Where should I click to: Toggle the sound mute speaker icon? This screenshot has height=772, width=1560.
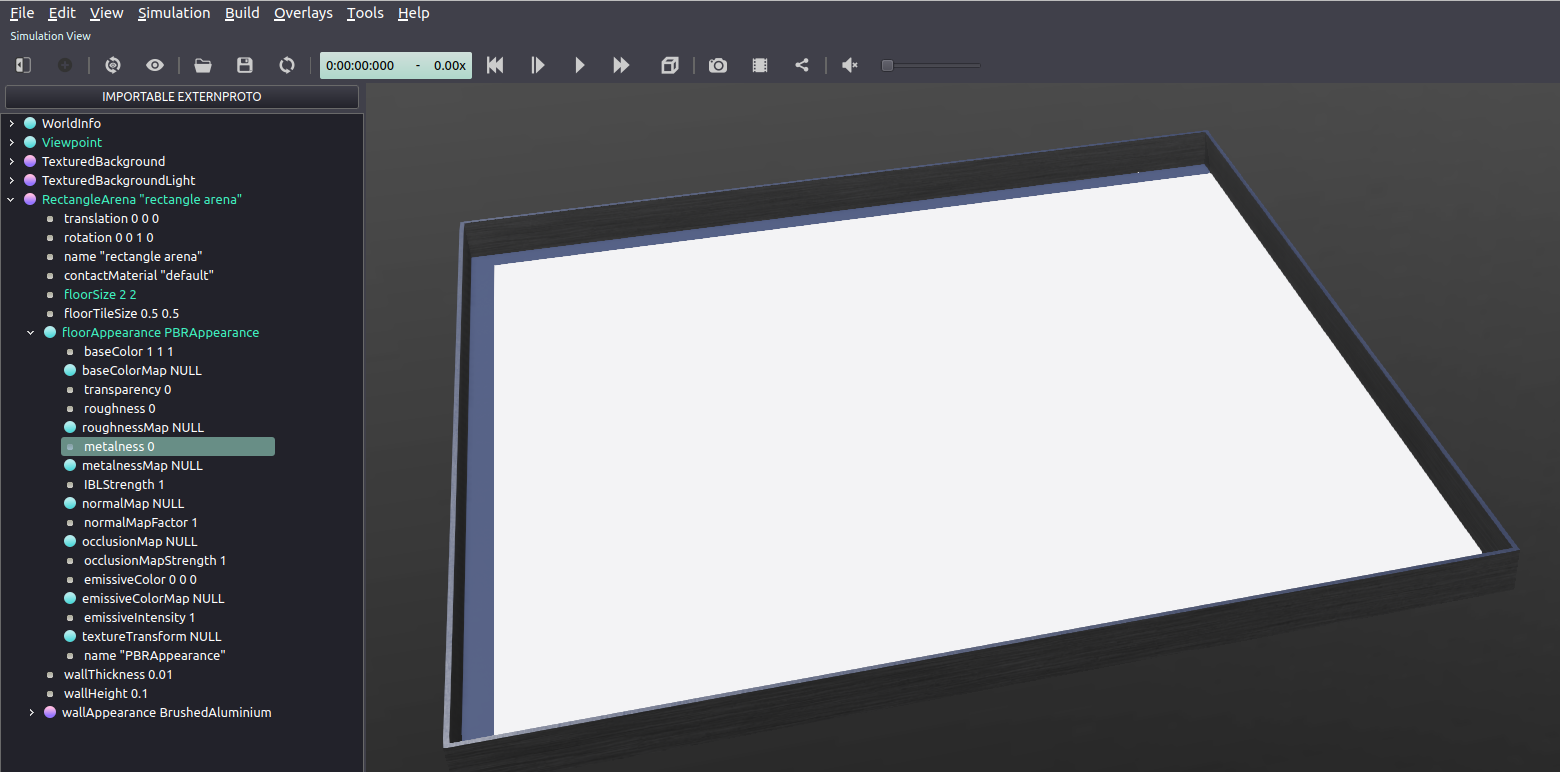pos(850,65)
